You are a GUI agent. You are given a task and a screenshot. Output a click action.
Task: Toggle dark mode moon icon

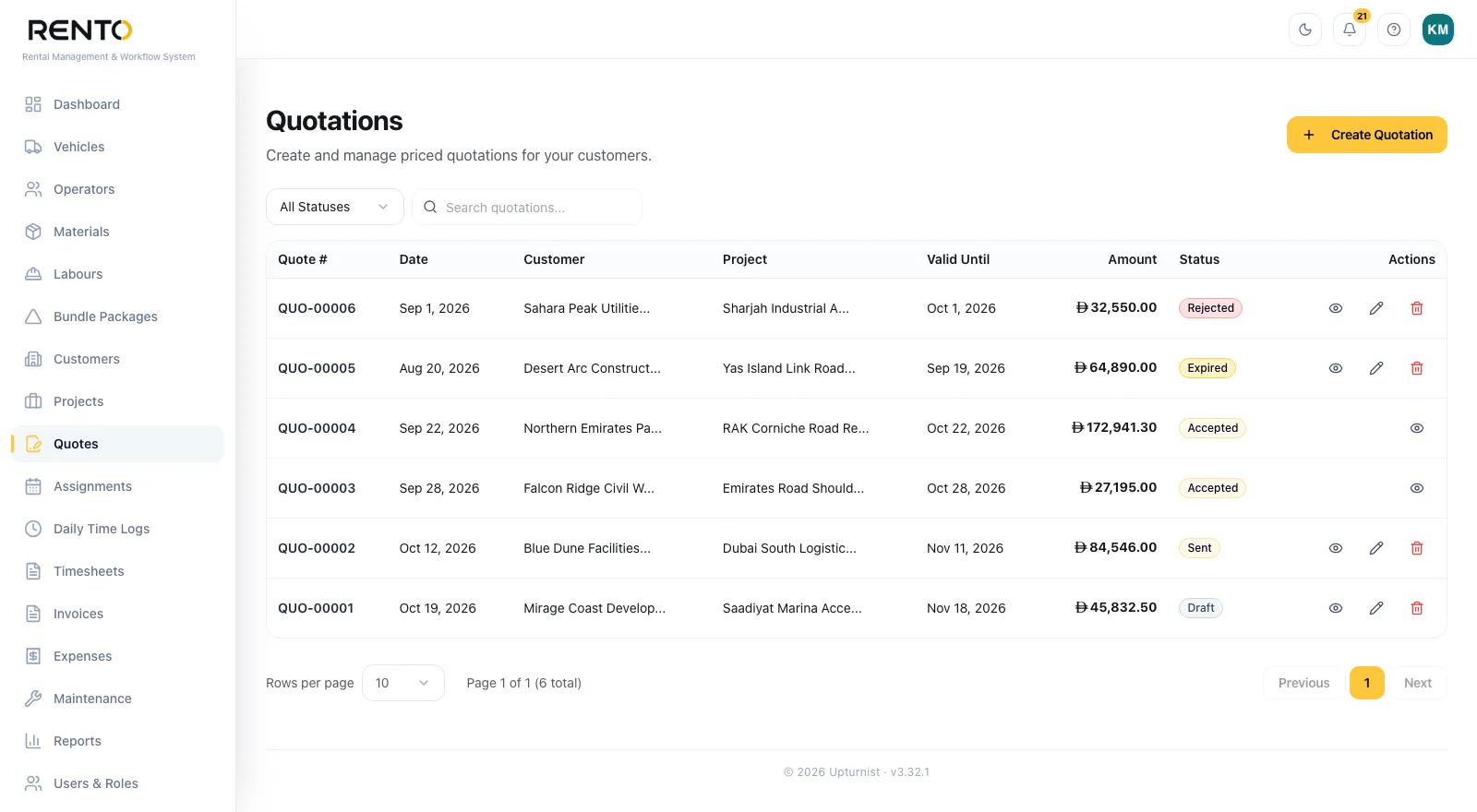point(1305,30)
